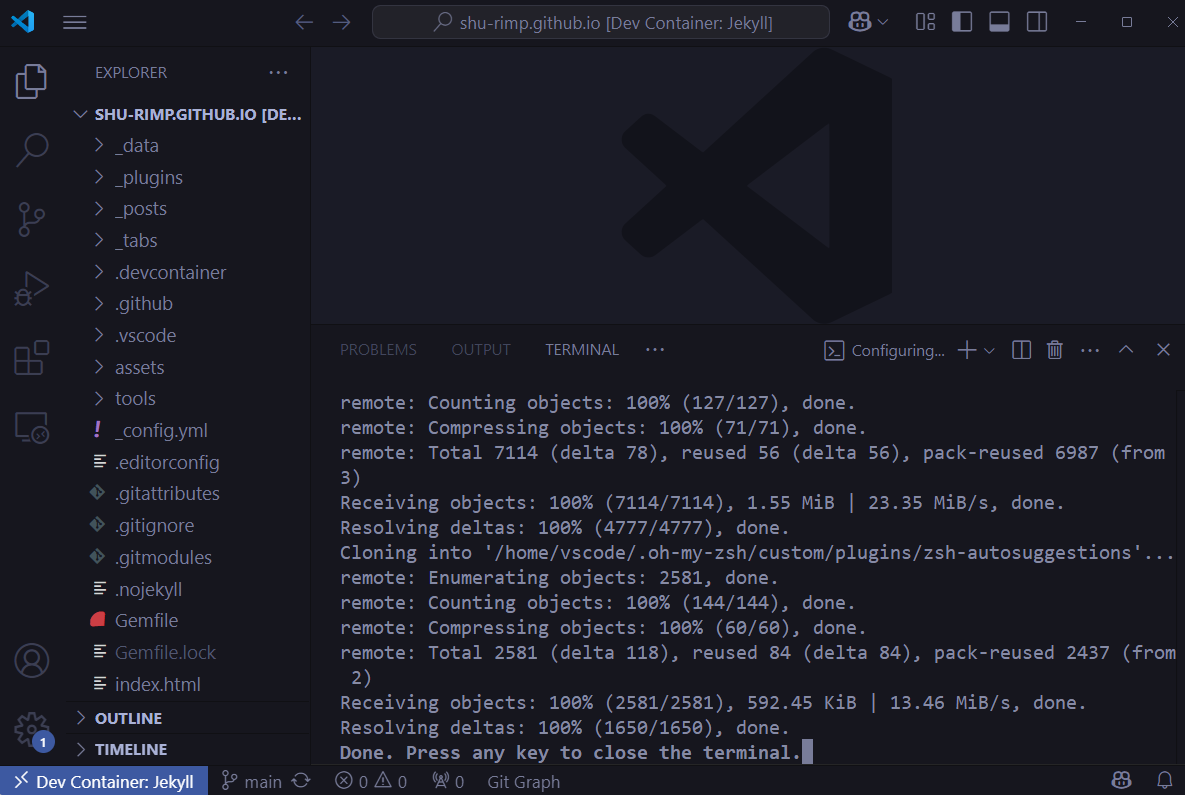Select the TERMINAL tab
The image size is (1185, 795).
click(x=582, y=350)
